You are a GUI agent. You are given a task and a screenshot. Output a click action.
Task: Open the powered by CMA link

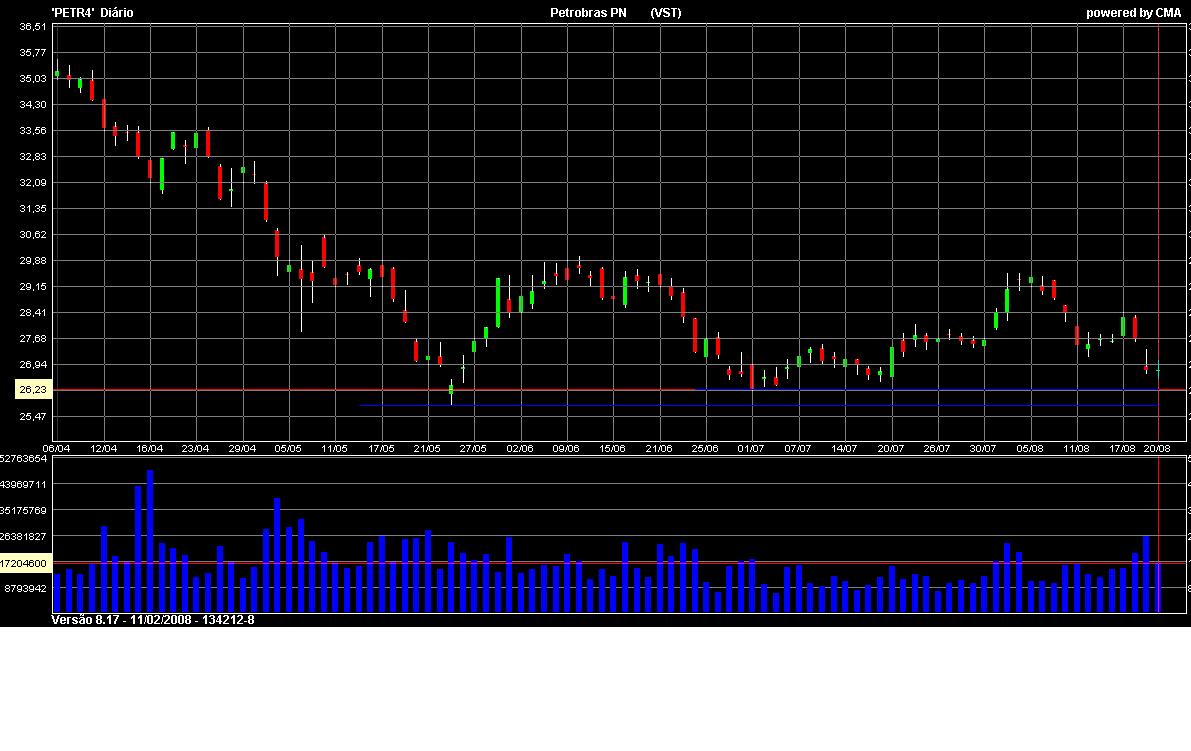pyautogui.click(x=1133, y=13)
